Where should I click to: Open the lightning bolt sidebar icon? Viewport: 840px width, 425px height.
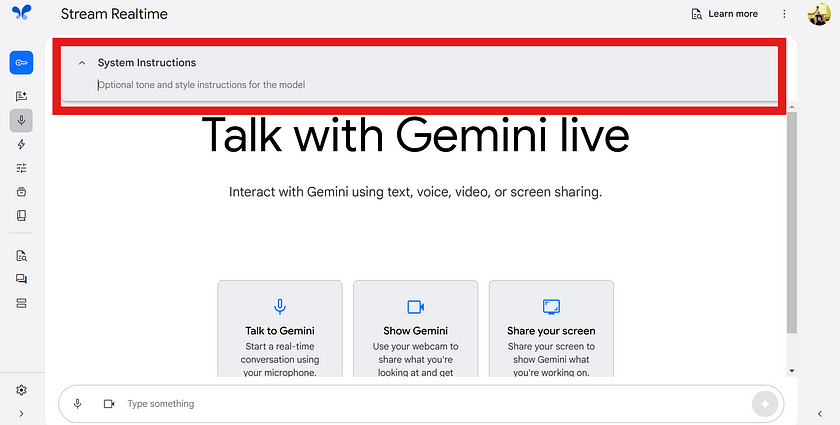coord(21,144)
